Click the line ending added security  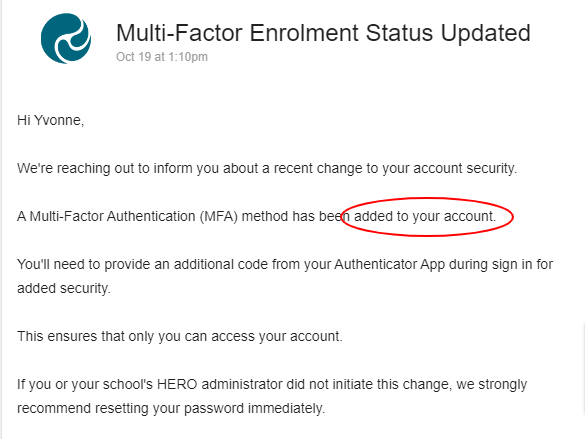point(64,288)
